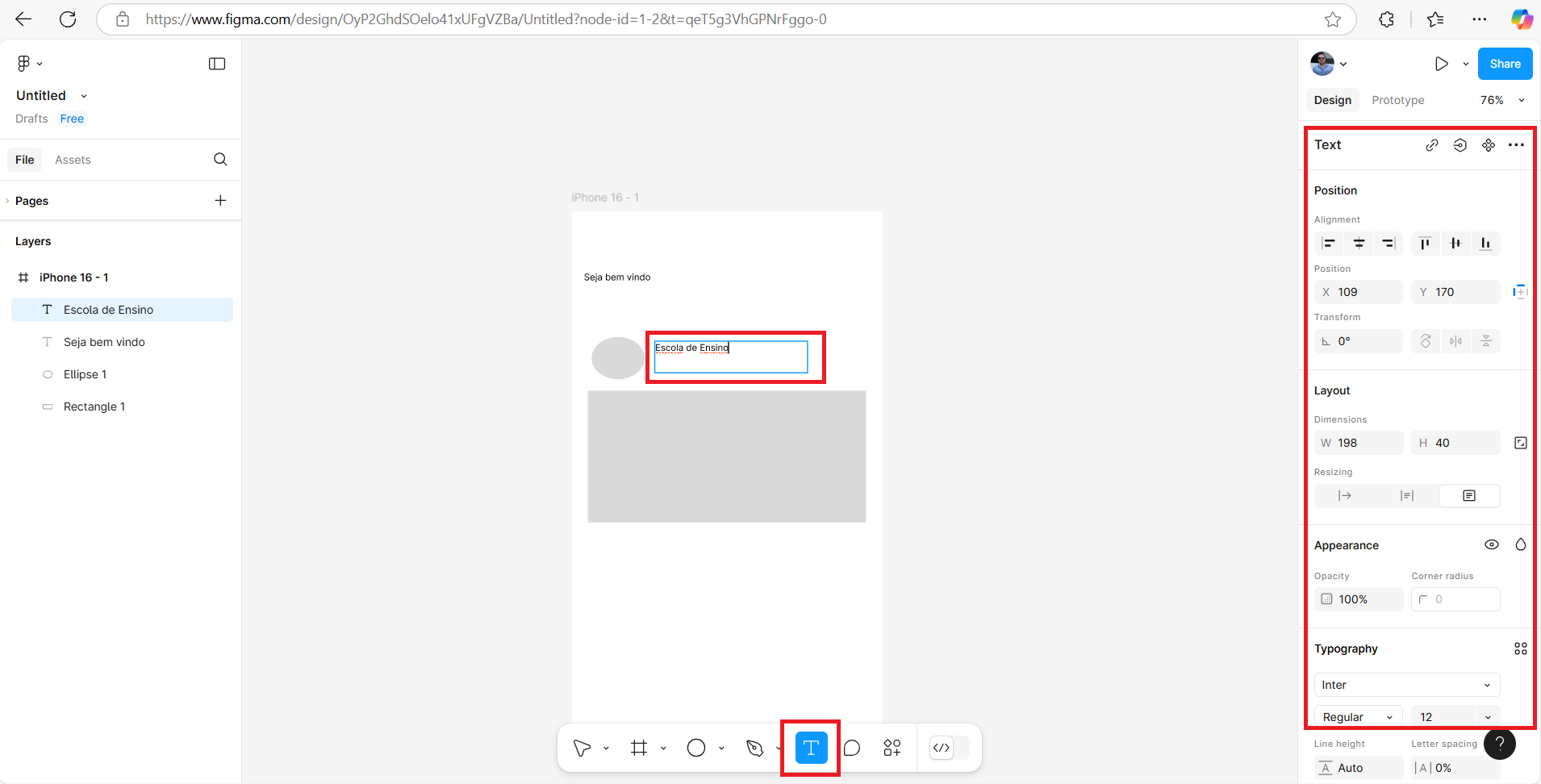Align top edges
Screen dimensions: 1541x784
[1426, 244]
